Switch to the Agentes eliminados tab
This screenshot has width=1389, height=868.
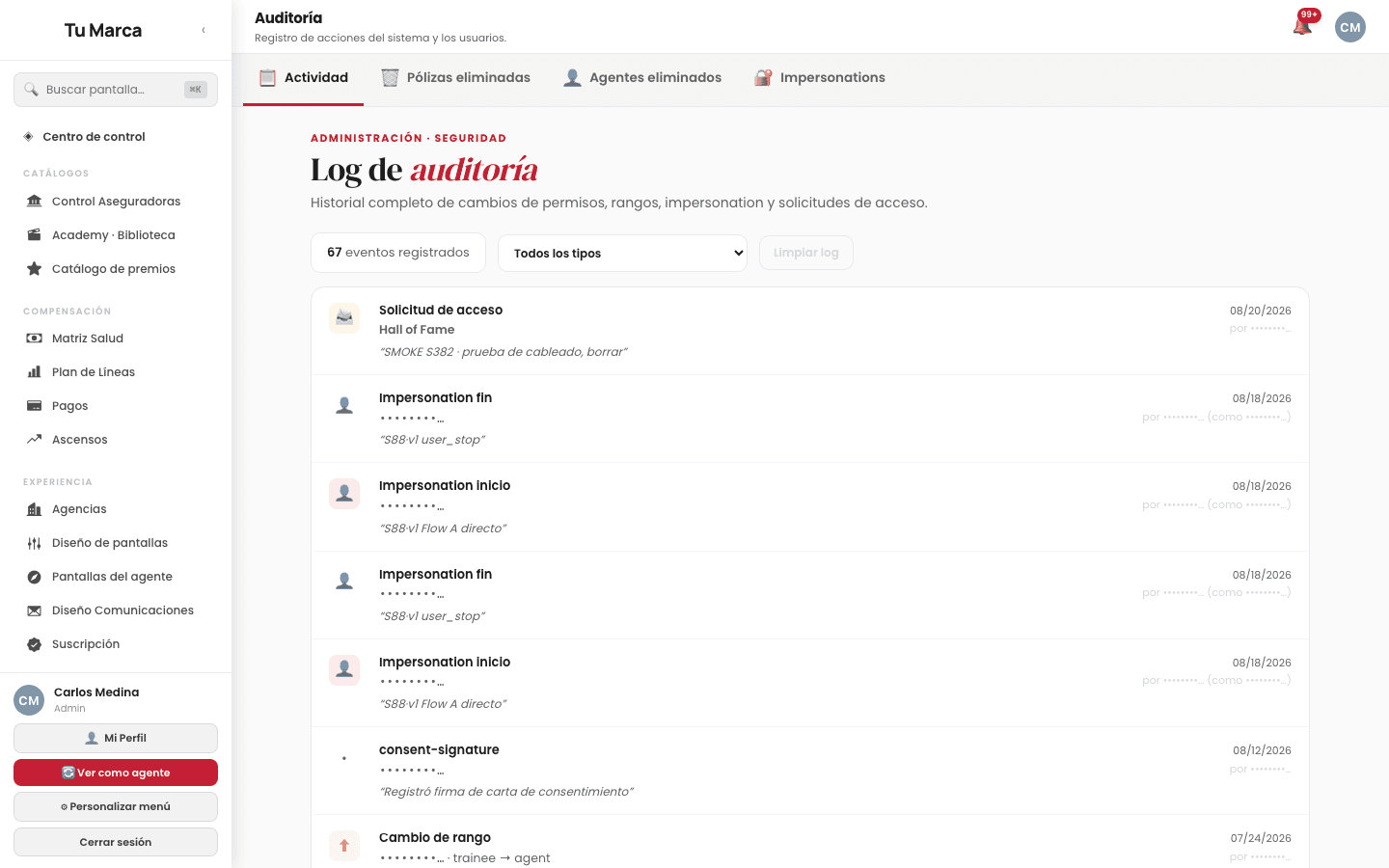click(642, 78)
